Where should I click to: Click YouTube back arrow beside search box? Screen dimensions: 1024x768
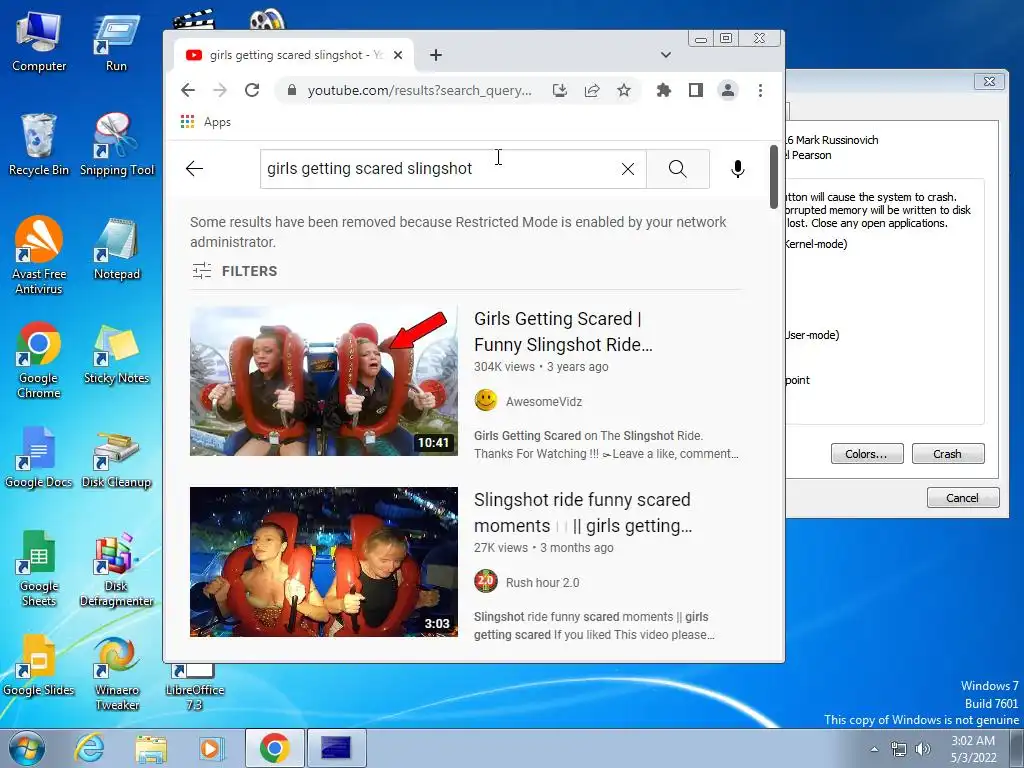pyautogui.click(x=195, y=168)
